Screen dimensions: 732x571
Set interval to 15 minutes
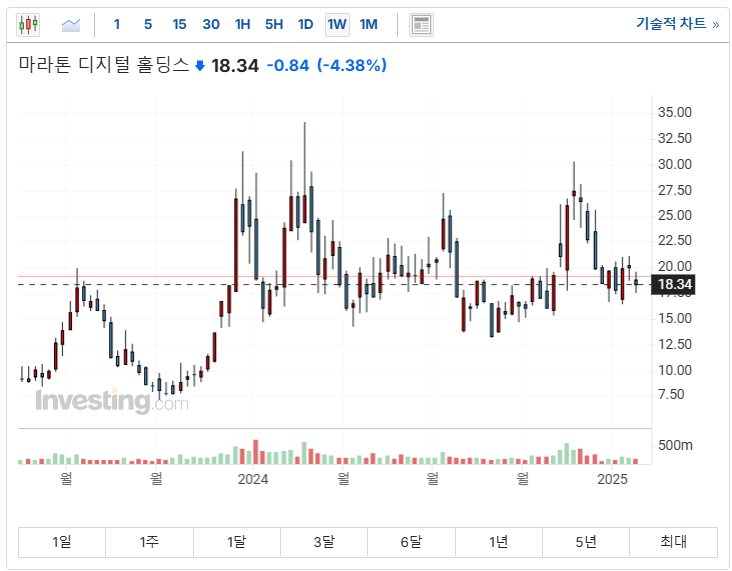point(179,24)
